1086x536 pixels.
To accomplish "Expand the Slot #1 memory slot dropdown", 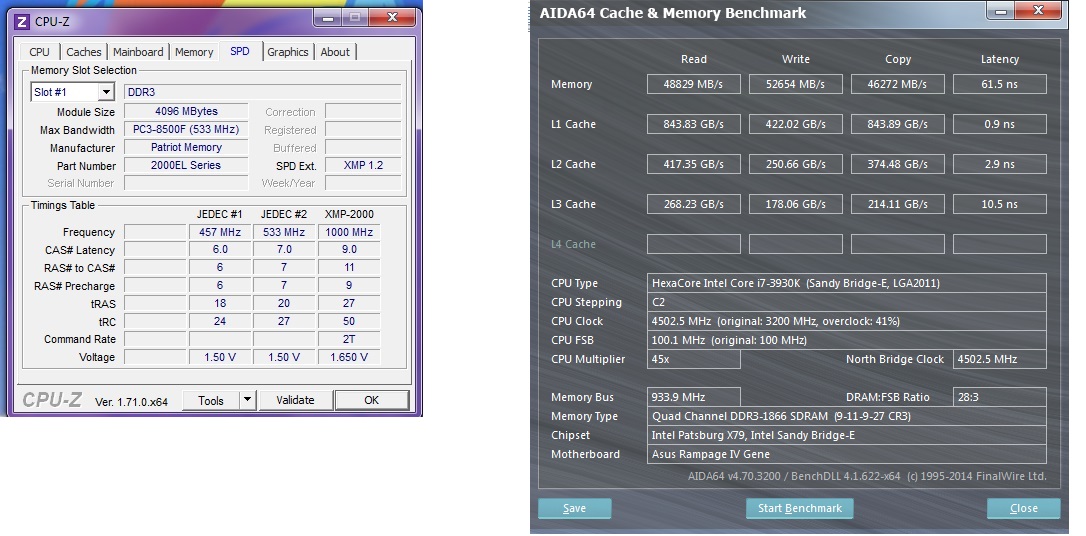I will point(106,92).
